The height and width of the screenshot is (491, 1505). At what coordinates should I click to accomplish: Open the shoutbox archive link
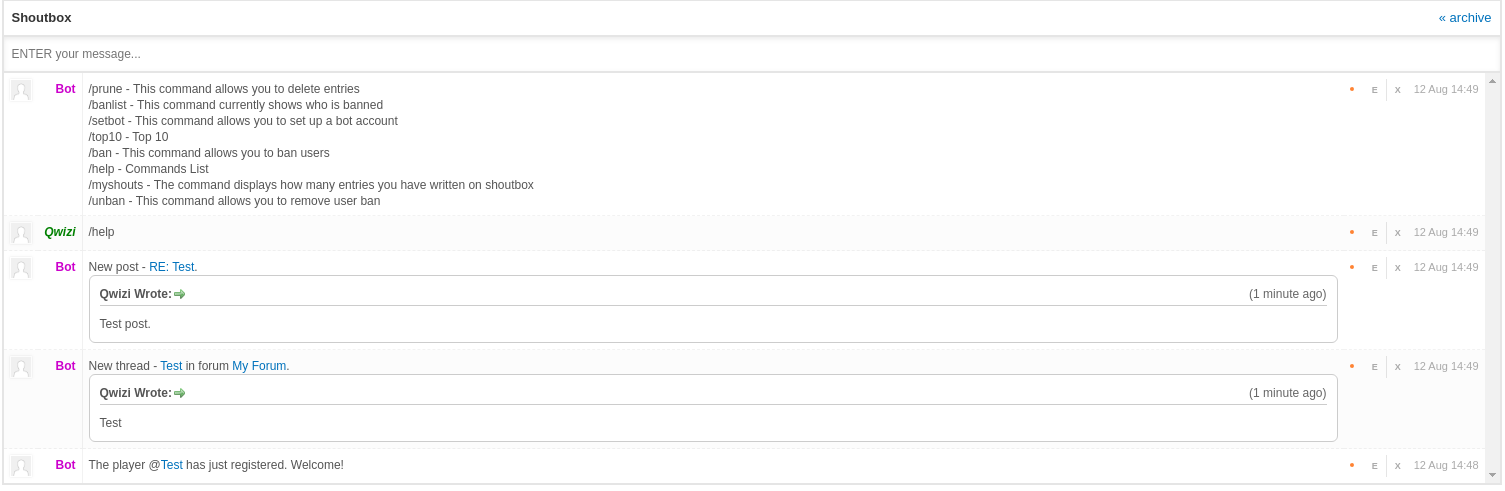tap(1464, 18)
